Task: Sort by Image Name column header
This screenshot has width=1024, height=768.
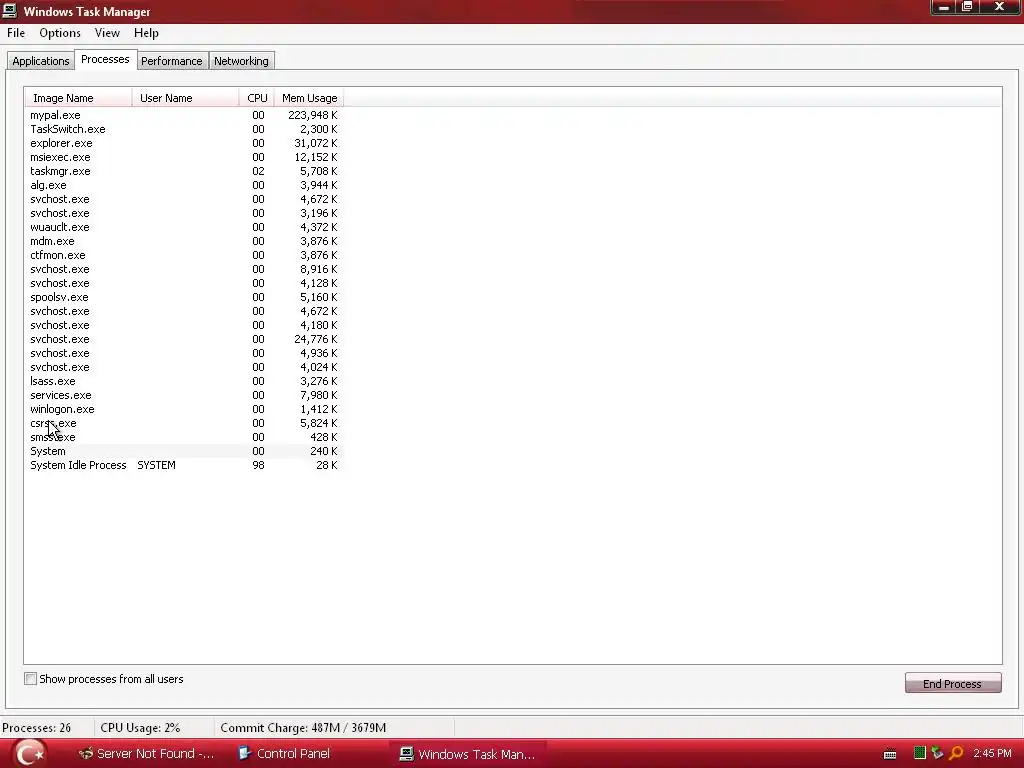Action: (78, 98)
